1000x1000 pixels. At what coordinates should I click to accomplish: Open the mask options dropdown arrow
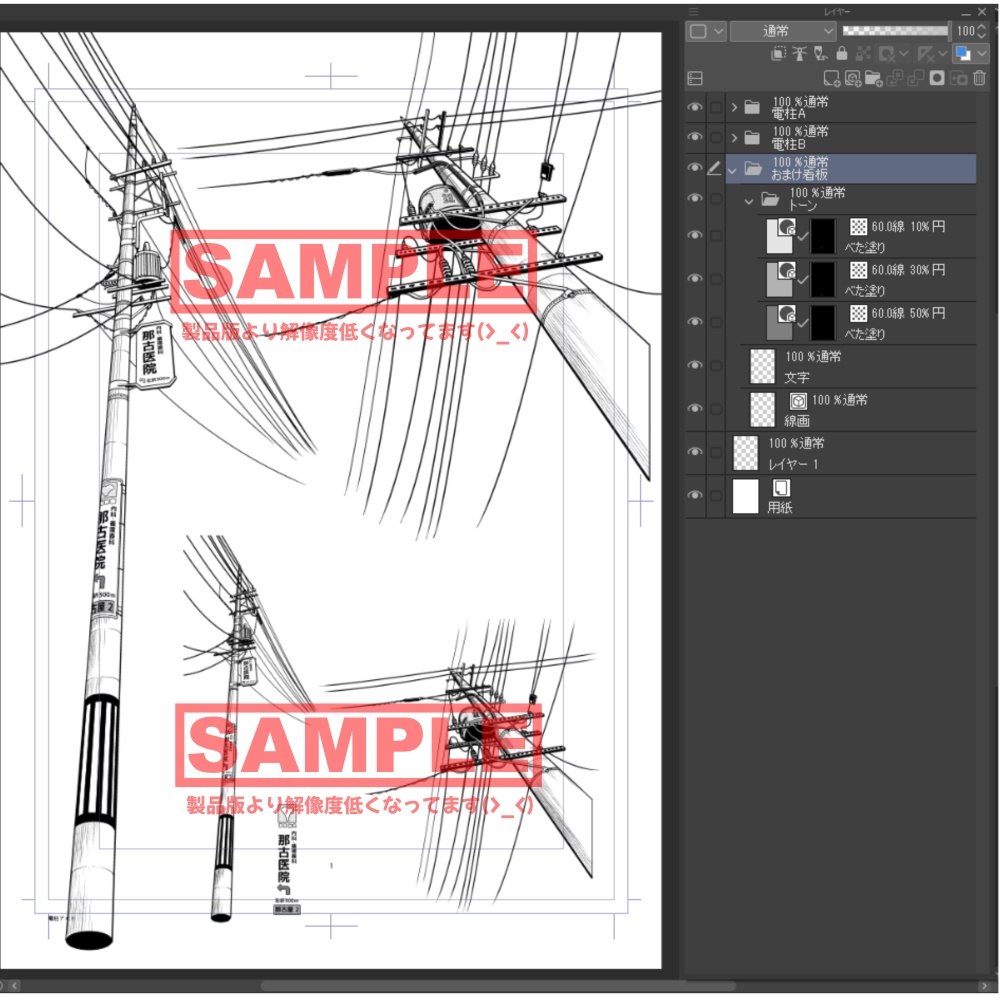tap(903, 54)
